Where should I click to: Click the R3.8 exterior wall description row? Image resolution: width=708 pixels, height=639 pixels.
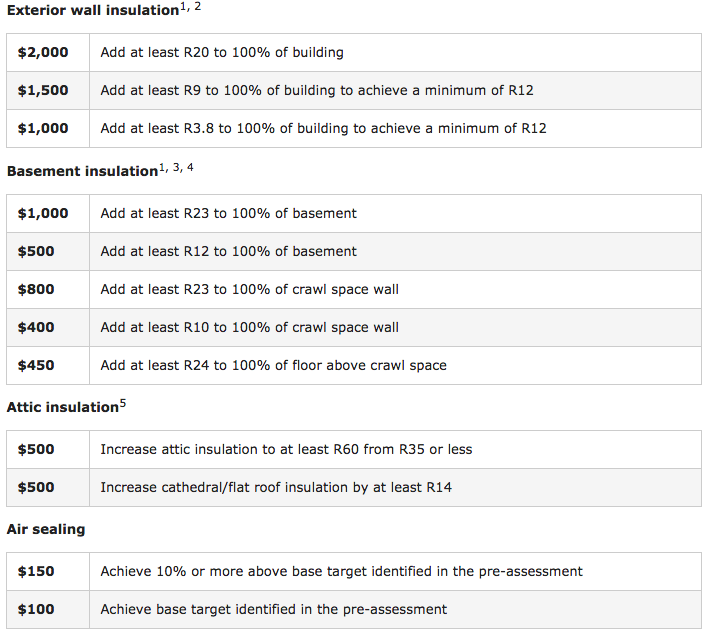pos(323,128)
